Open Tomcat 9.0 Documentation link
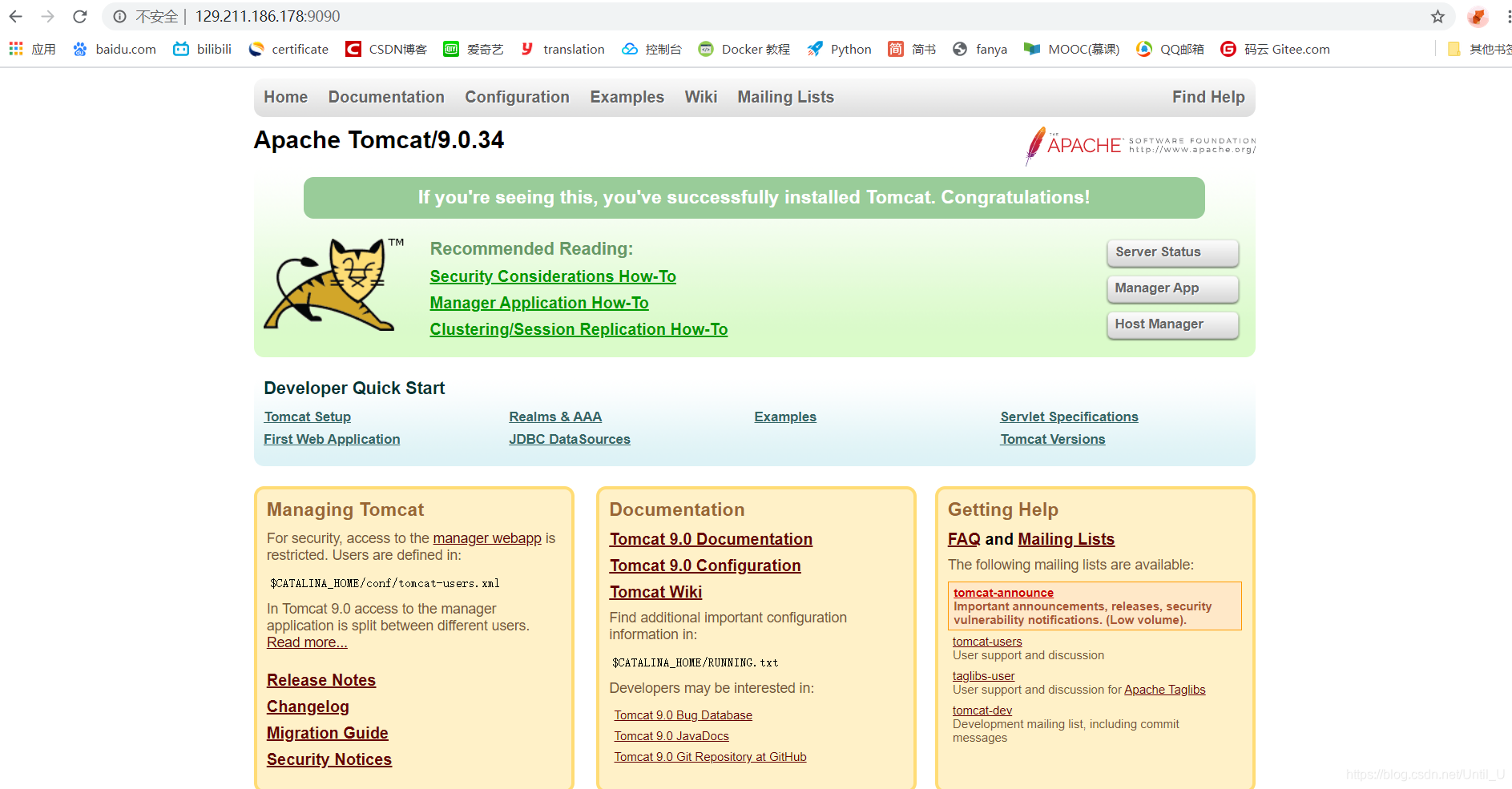Viewport: 1512px width, 789px height. (x=711, y=539)
